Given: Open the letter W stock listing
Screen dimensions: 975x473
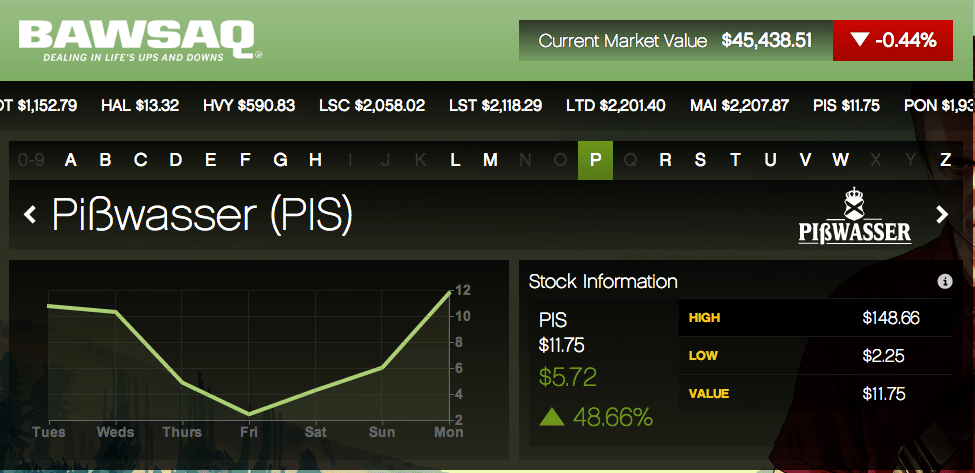Looking at the screenshot, I should coord(840,160).
